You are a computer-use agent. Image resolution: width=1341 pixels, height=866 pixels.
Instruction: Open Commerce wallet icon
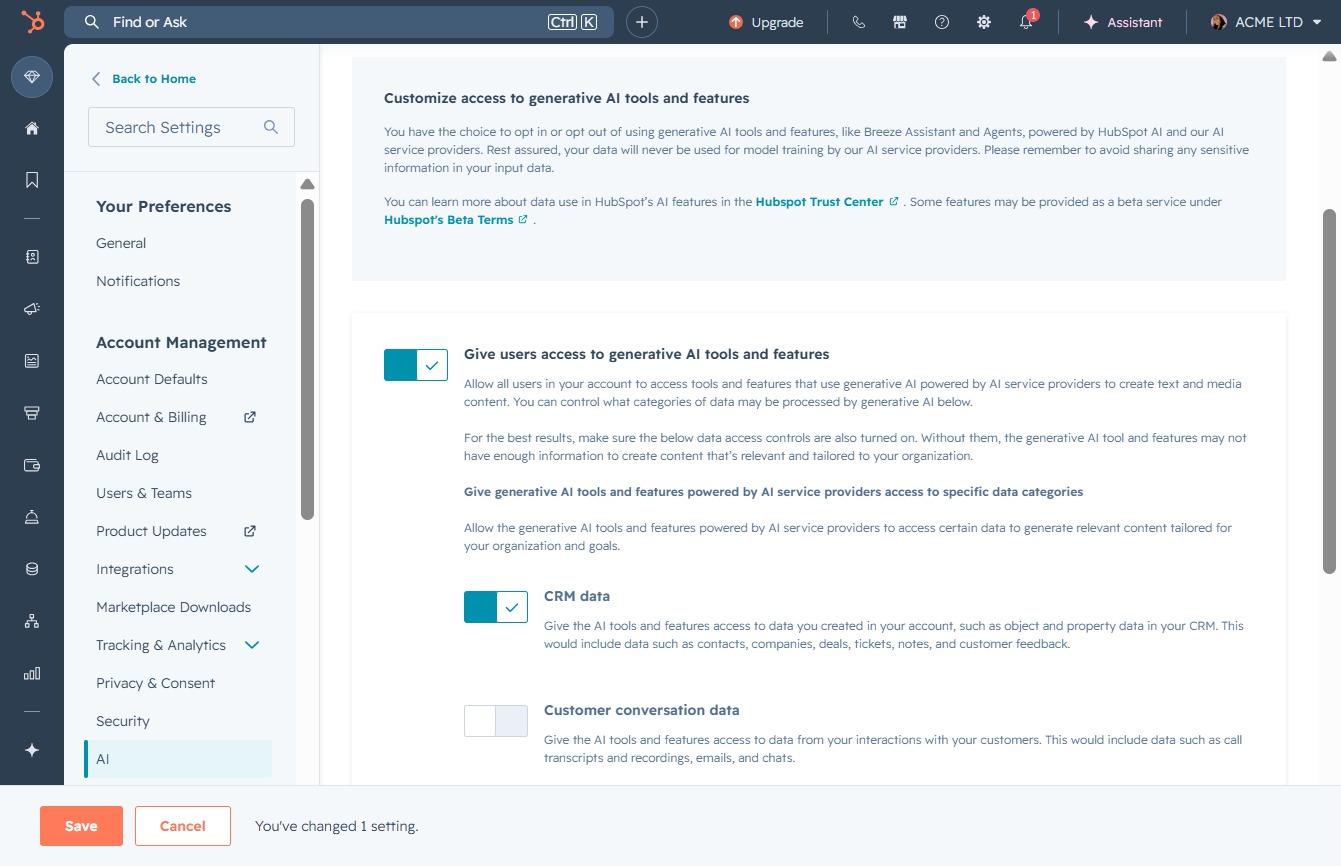coord(32,465)
